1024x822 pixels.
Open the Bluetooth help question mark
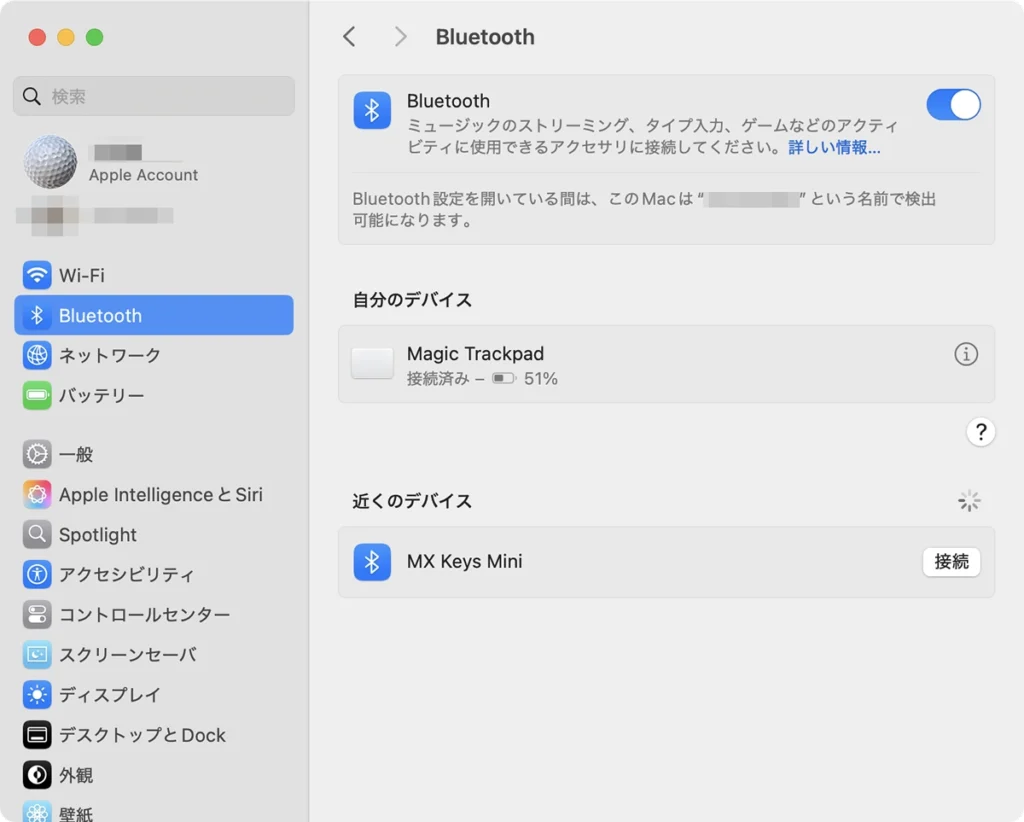980,432
